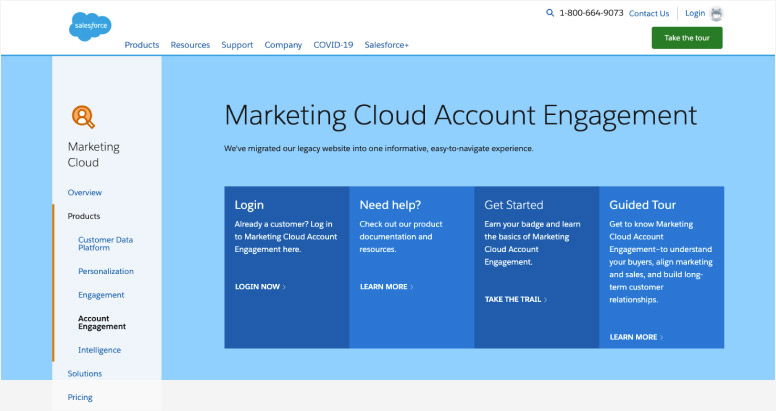This screenshot has width=776, height=411.
Task: Click the Need help? card heading
Action: (x=390, y=205)
